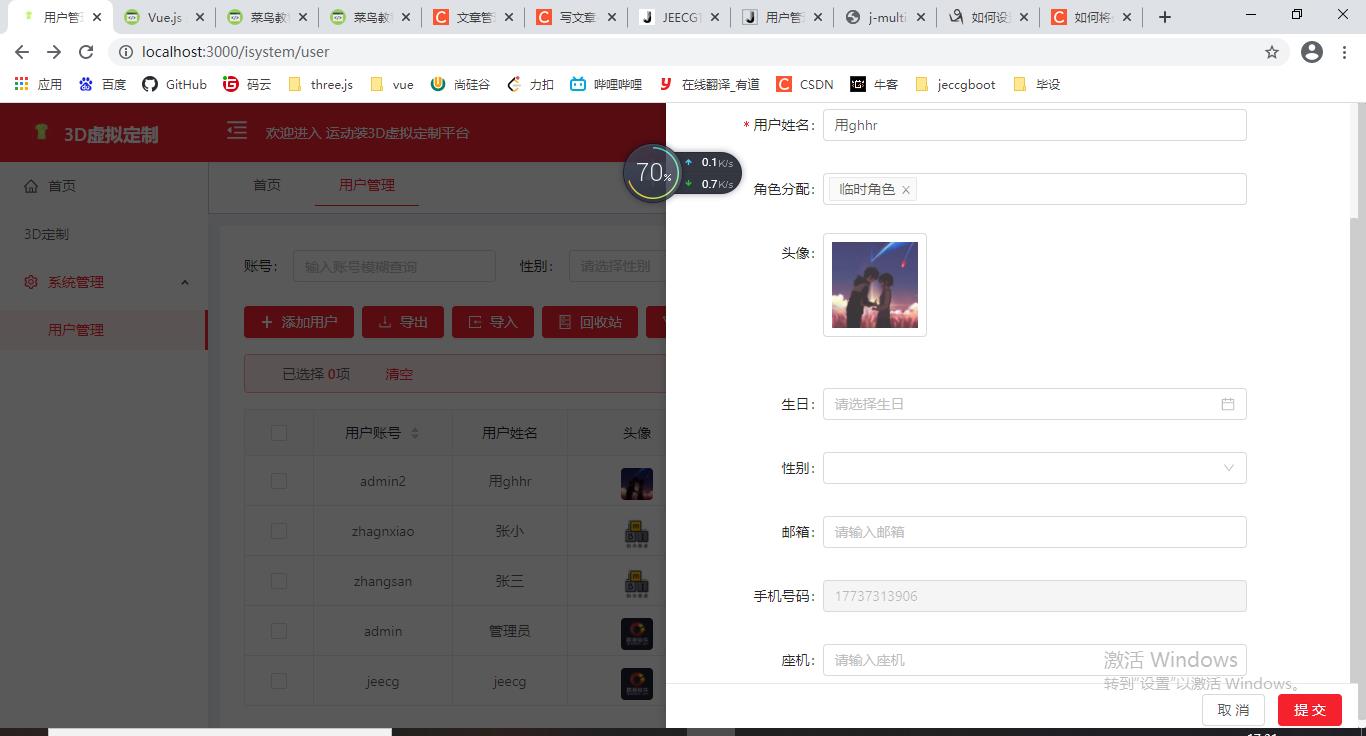This screenshot has height=736, width=1366.
Task: Open the 应用 apps bookmark
Action: coord(38,84)
